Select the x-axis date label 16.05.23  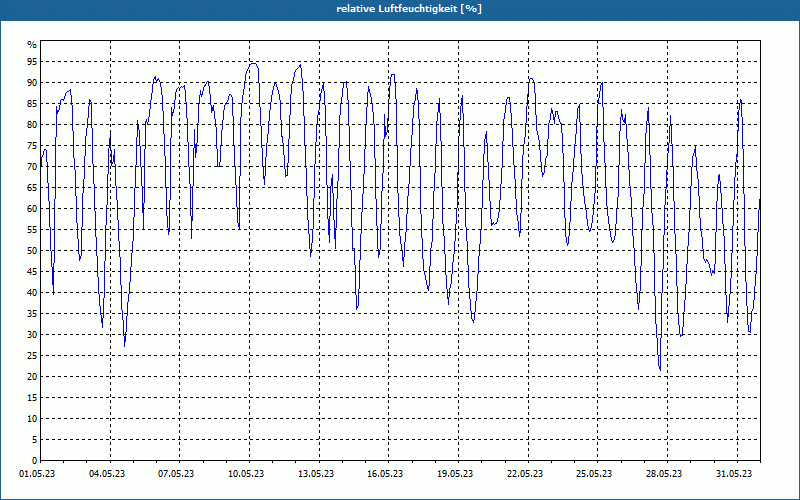tap(385, 474)
